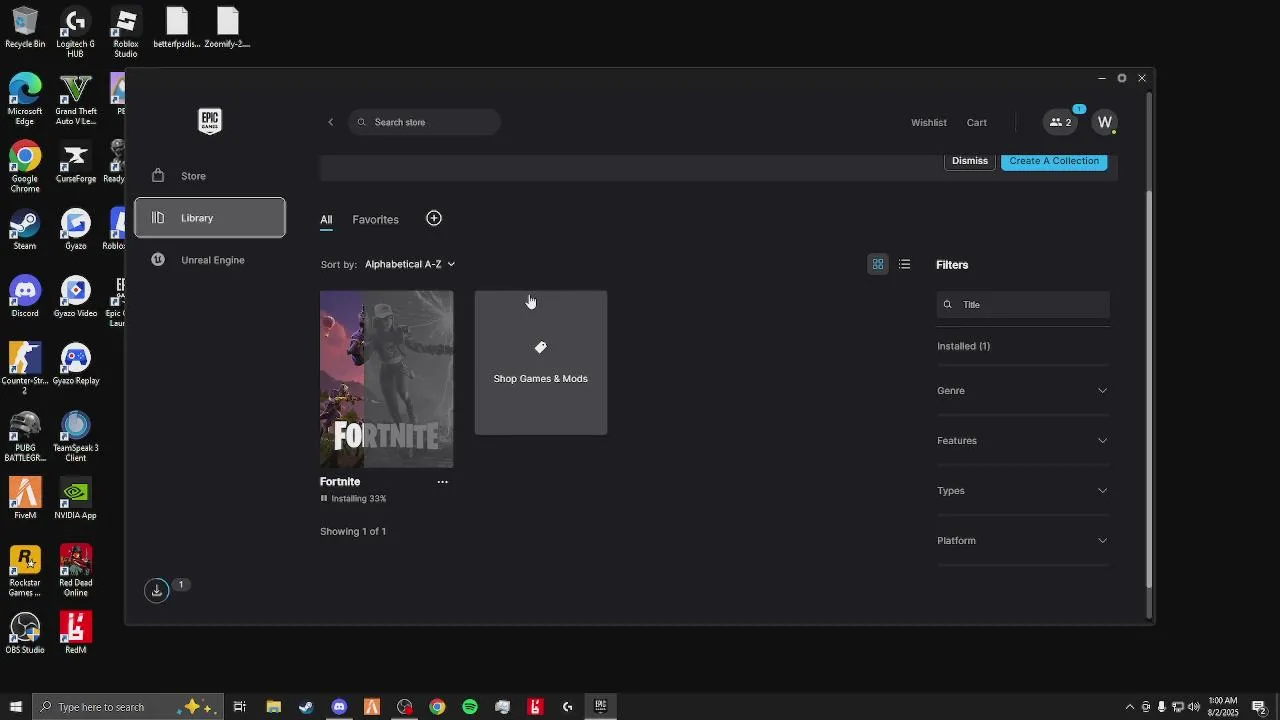
Task: Open Microsoft Edge desktop shortcut
Action: pyautogui.click(x=25, y=99)
